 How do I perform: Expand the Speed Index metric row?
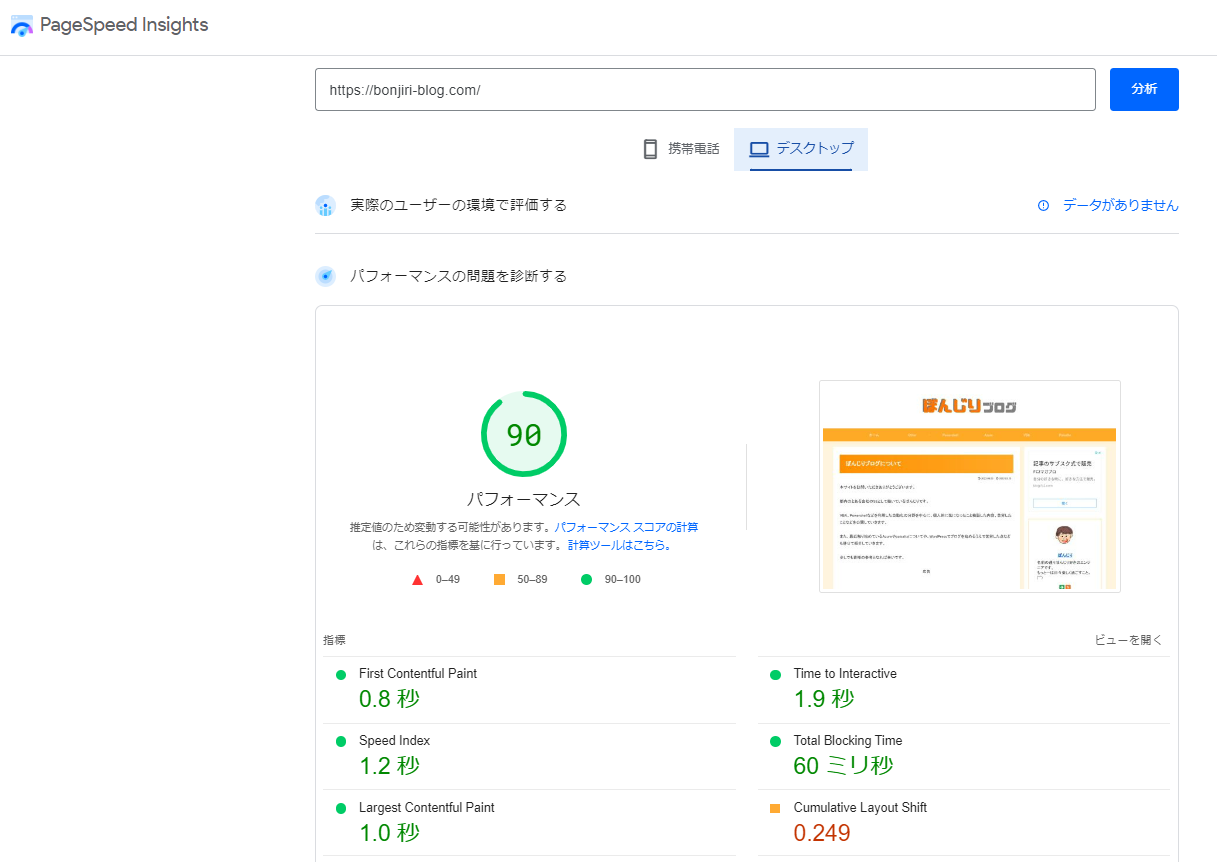[x=395, y=740]
